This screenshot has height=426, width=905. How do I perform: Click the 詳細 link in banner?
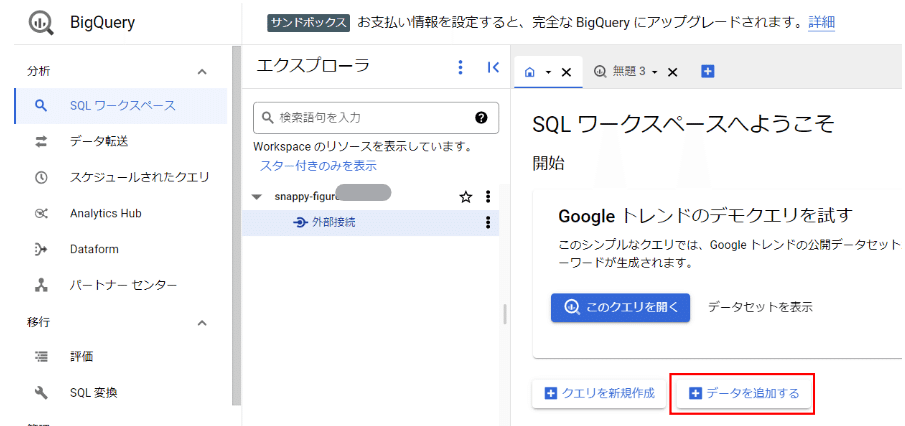point(821,23)
